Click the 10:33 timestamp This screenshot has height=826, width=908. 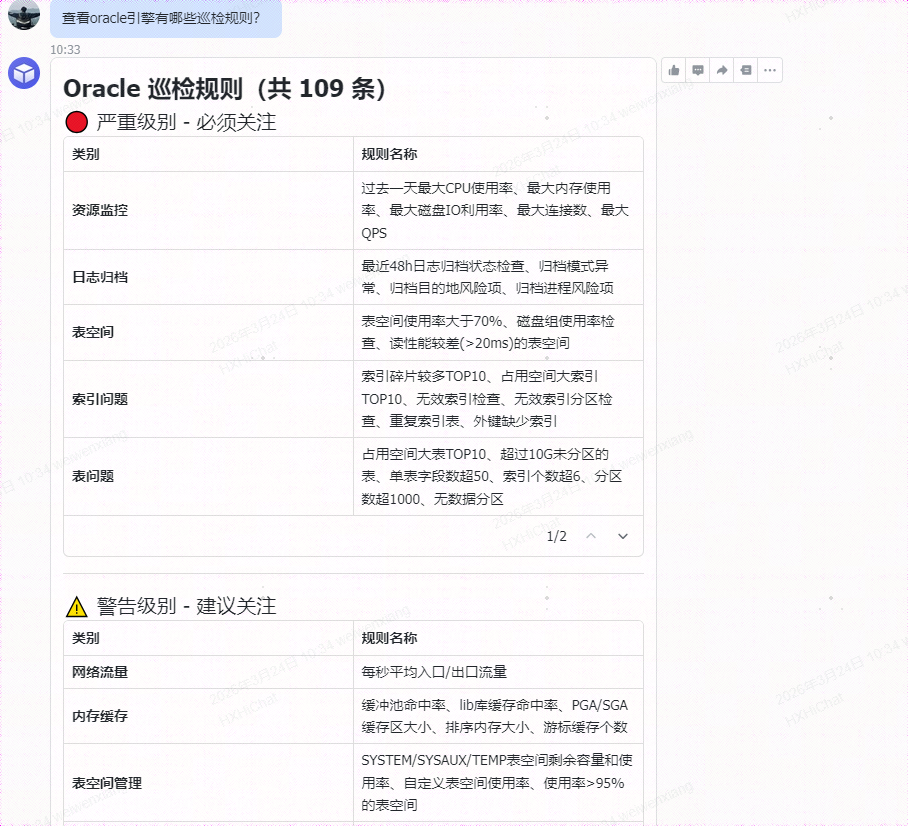click(65, 50)
